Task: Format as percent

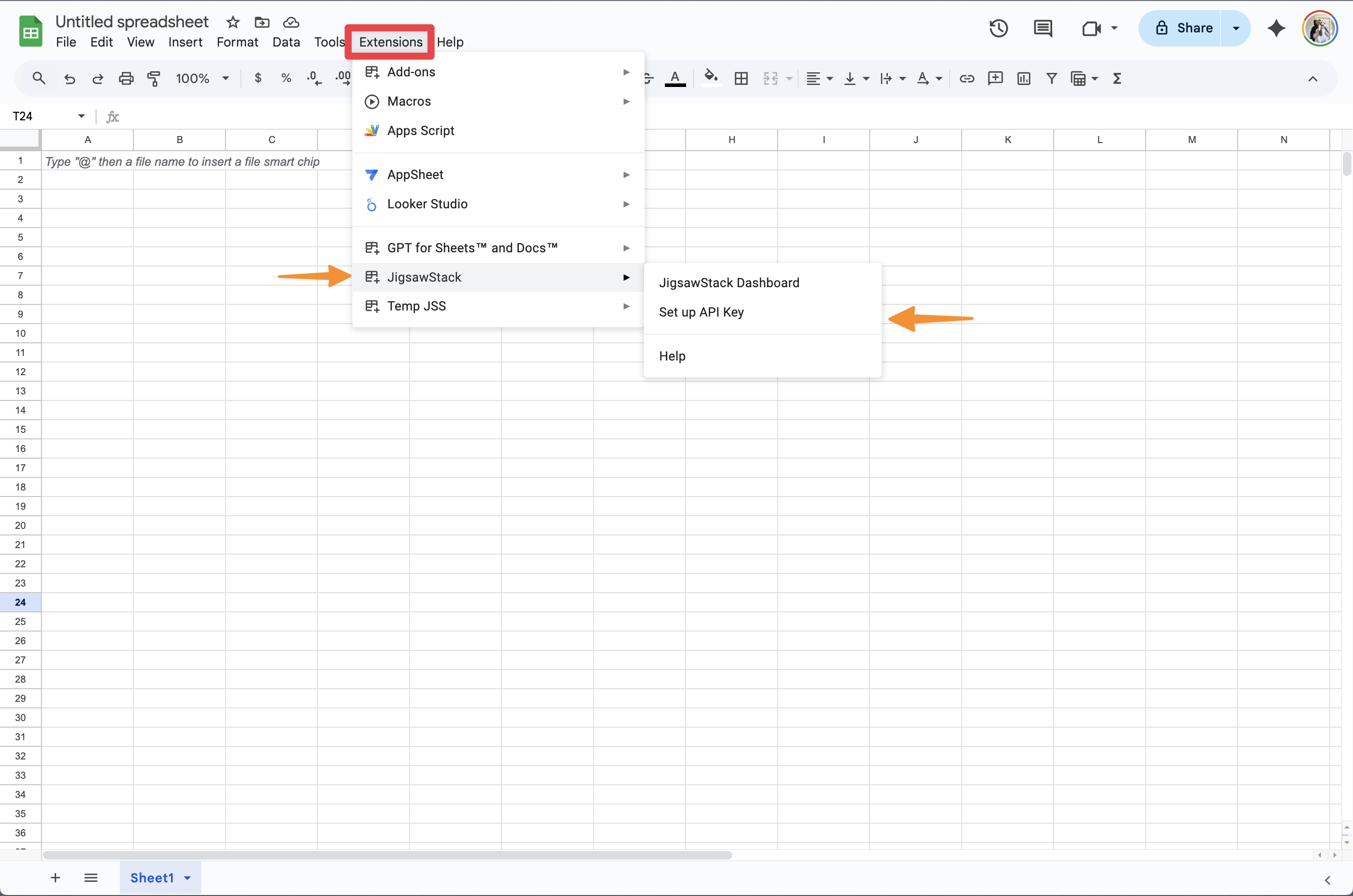Action: 286,78
